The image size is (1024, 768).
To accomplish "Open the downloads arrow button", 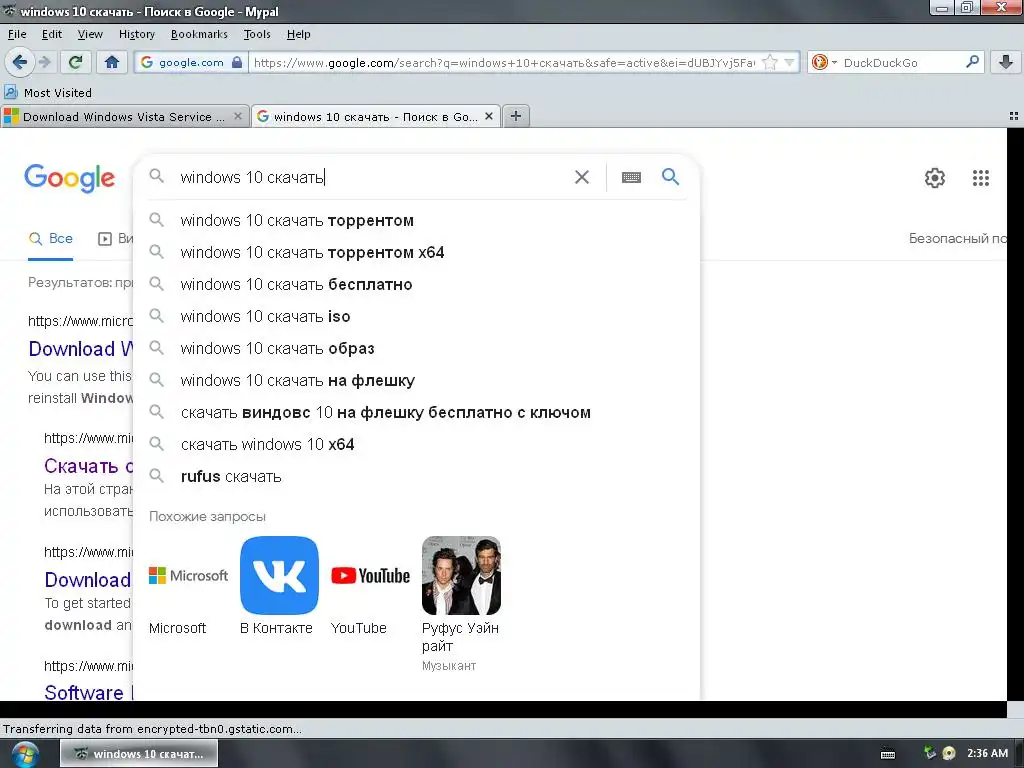I will (x=1006, y=62).
